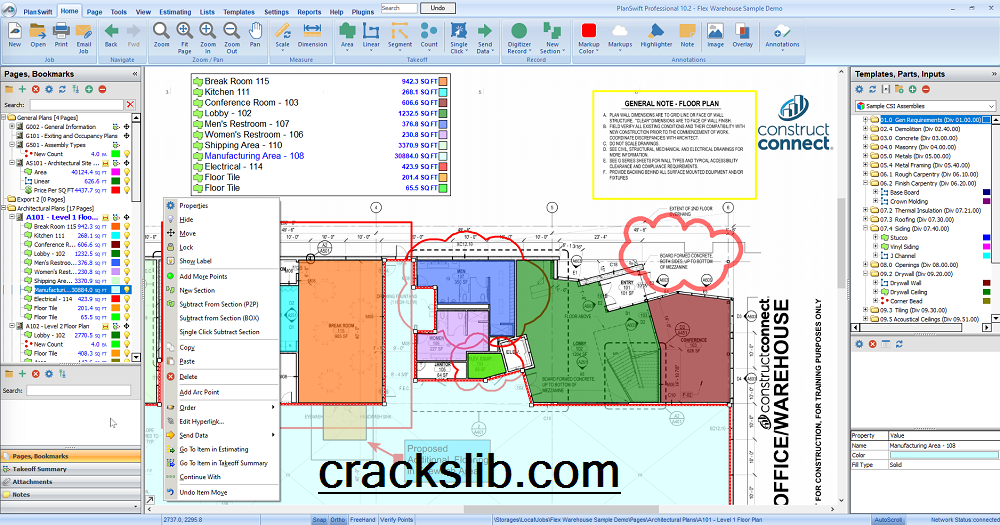Expand 03.0 Concrete template folder

coord(865,138)
